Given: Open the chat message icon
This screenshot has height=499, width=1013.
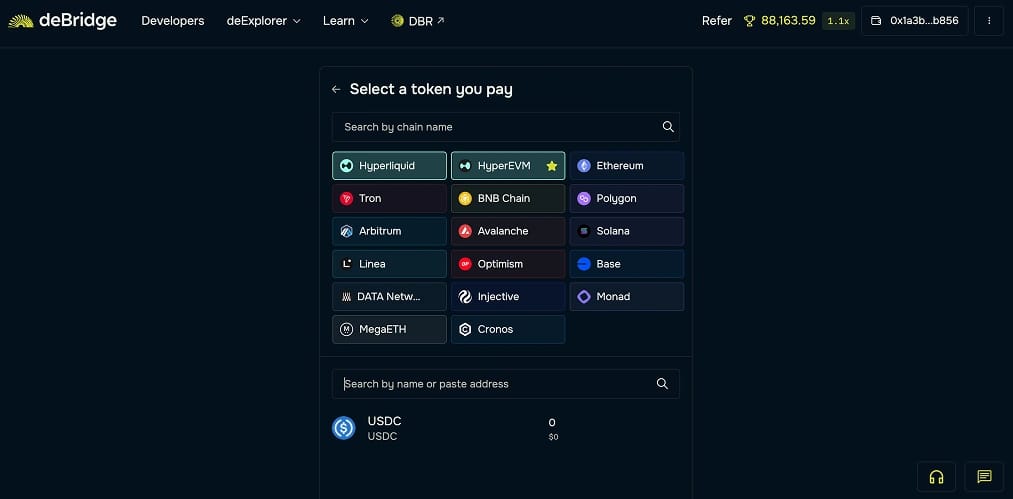Looking at the screenshot, I should point(984,477).
